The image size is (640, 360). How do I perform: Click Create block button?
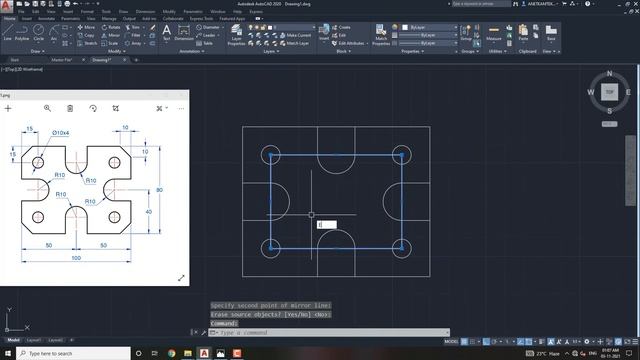(x=341, y=27)
